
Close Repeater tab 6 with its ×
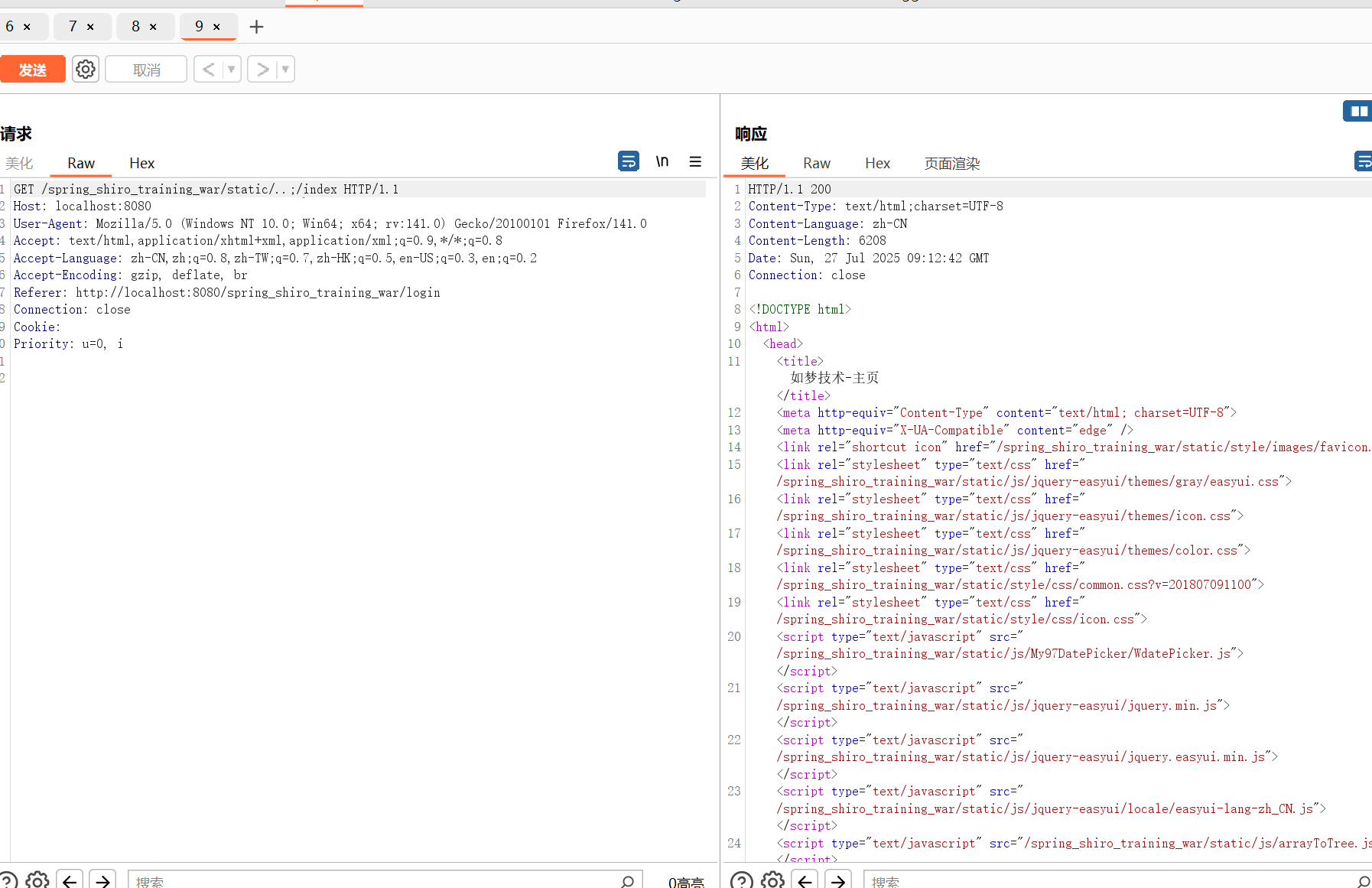point(27,27)
